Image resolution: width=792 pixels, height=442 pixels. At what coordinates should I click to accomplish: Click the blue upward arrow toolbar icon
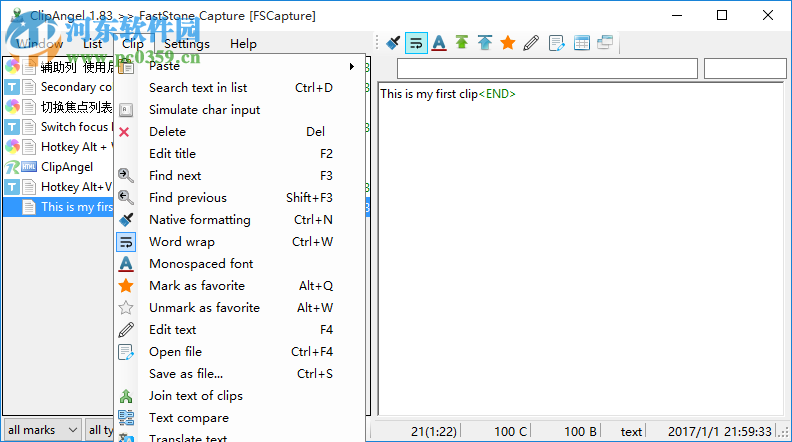[485, 43]
